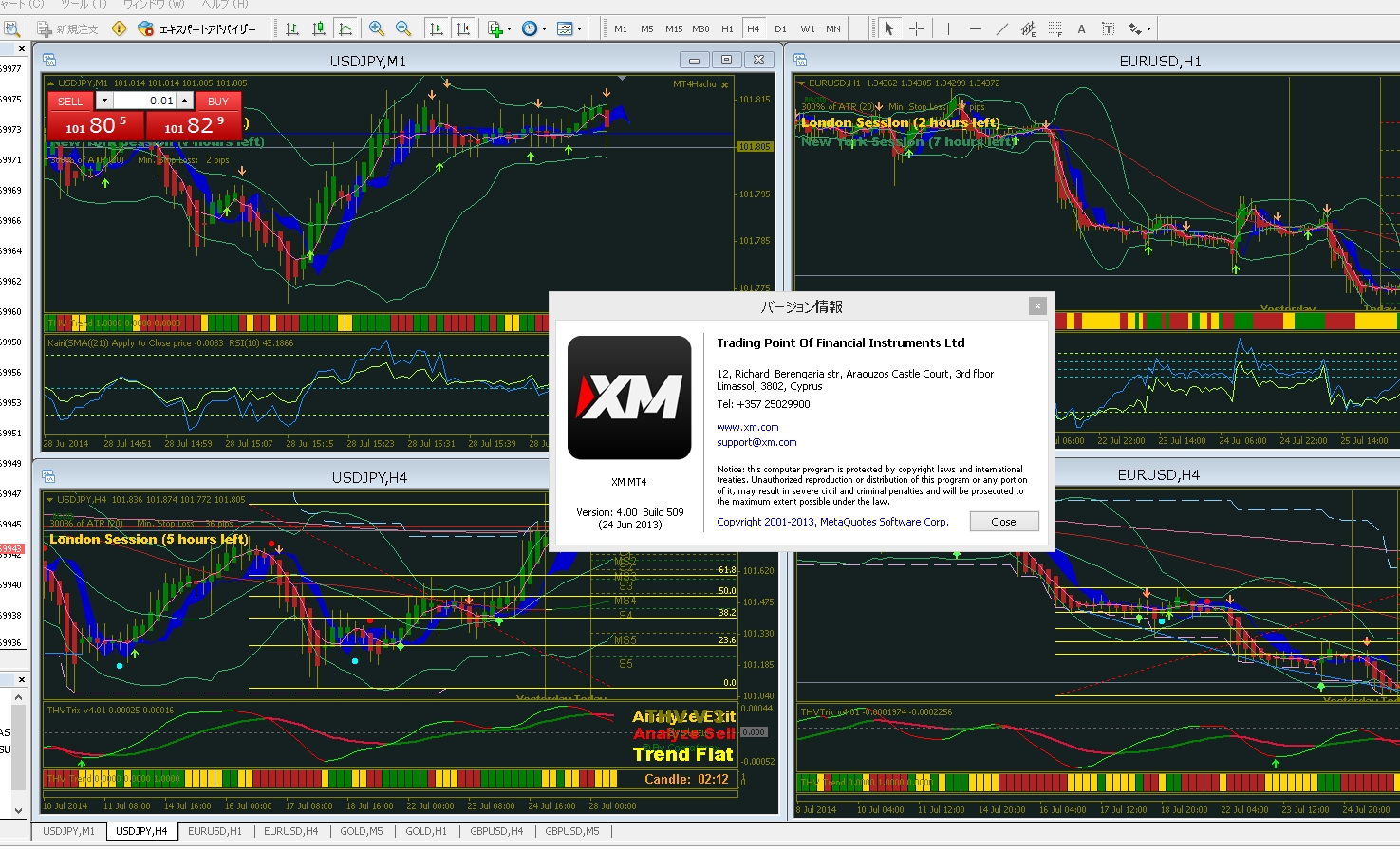
Task: Switch to GOLD,M5 chart tab
Action: coord(362,831)
